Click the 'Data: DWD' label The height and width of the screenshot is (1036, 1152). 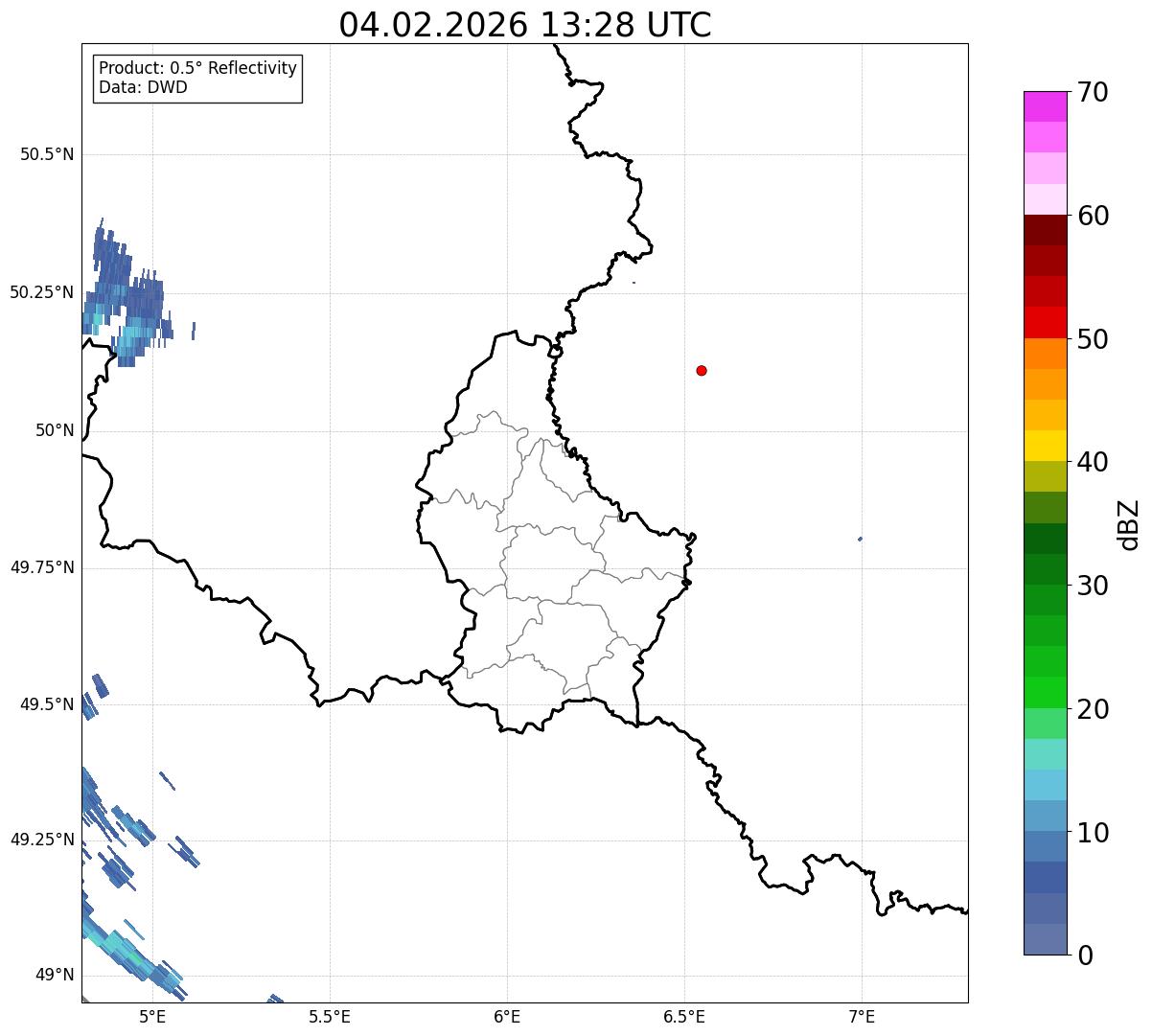click(143, 87)
